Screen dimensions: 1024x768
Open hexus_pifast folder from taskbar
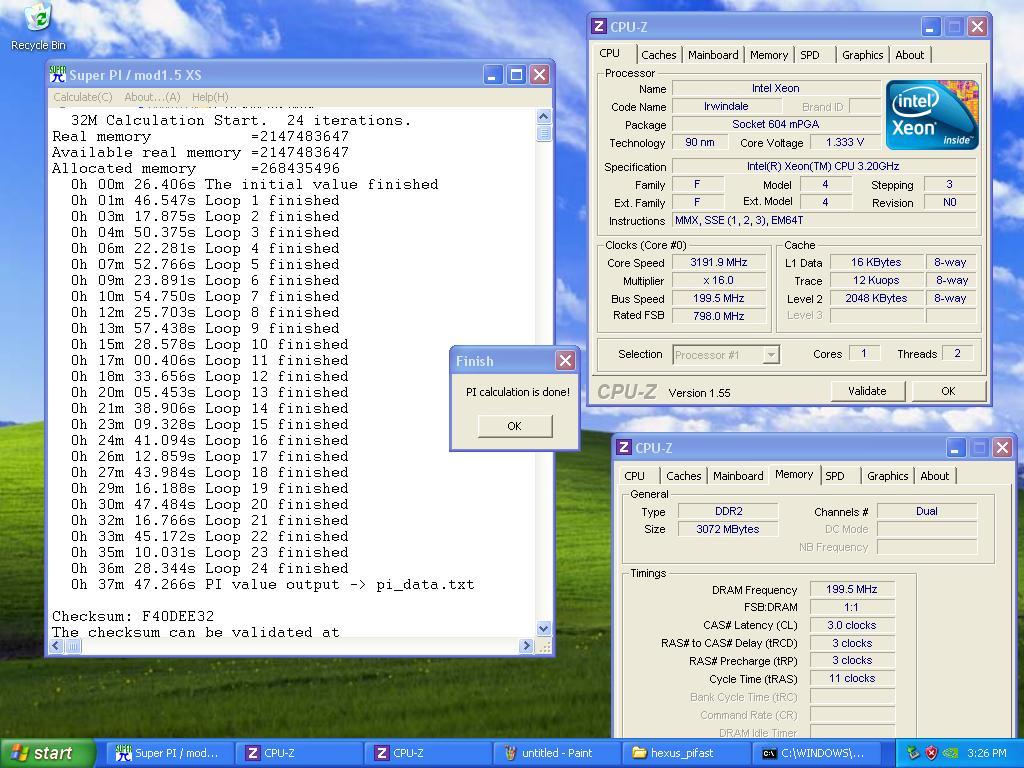click(x=685, y=753)
